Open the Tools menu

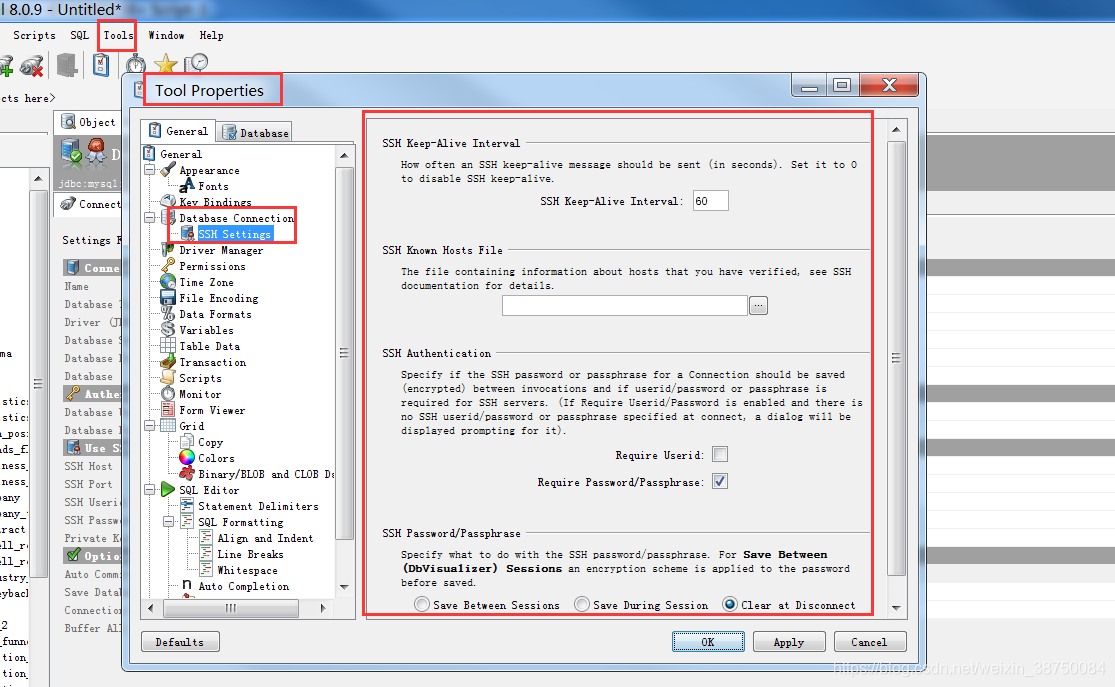(x=116, y=35)
